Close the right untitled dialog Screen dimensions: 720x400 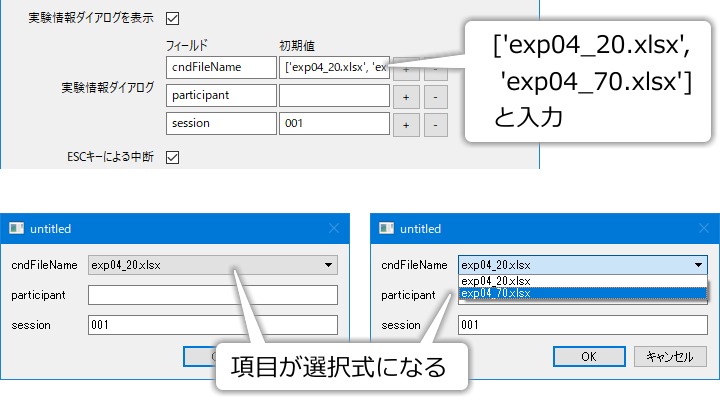coord(704,228)
